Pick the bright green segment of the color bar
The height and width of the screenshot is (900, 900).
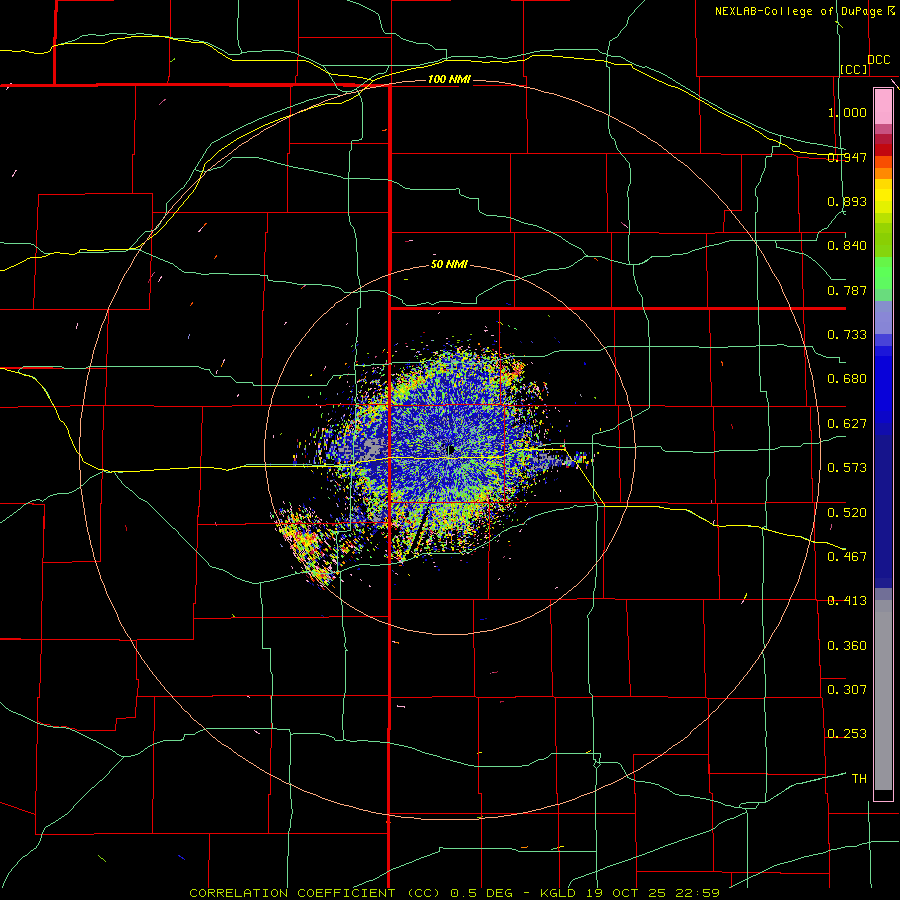[883, 273]
